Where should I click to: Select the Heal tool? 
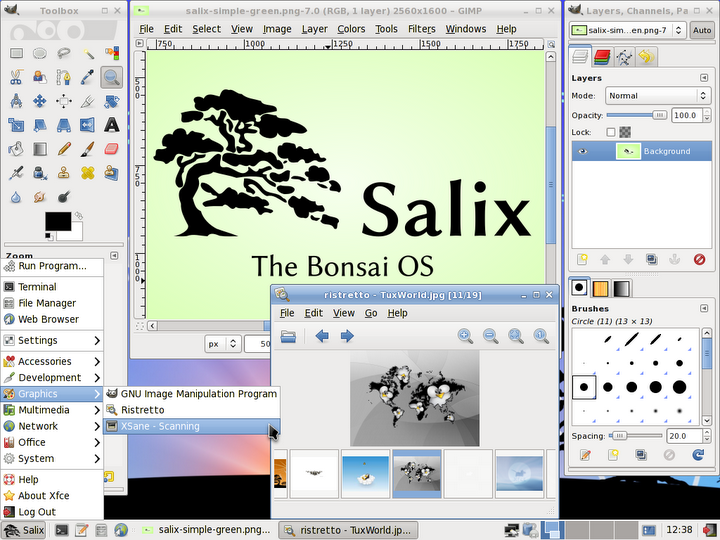(x=88, y=173)
